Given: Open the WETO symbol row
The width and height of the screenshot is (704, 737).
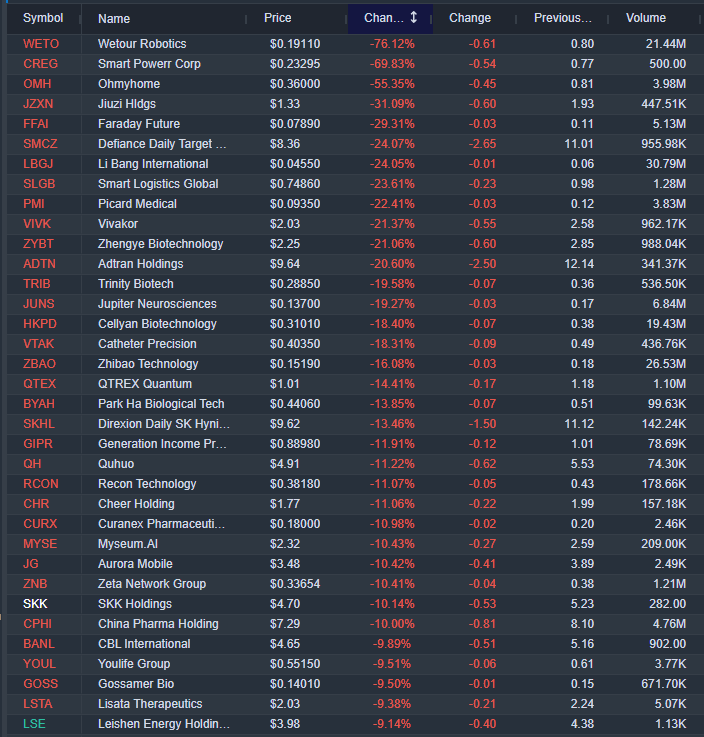Looking at the screenshot, I should click(x=41, y=44).
